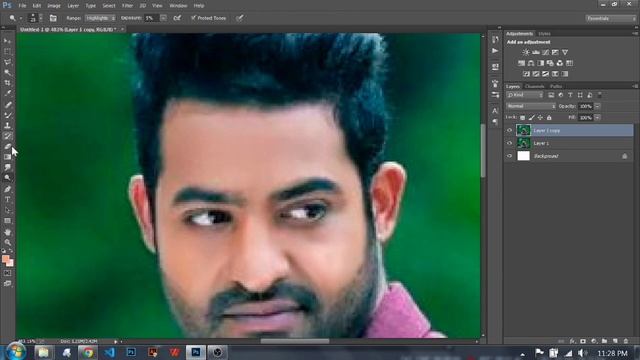
Task: Toggle lock image pixels
Action: [531, 118]
